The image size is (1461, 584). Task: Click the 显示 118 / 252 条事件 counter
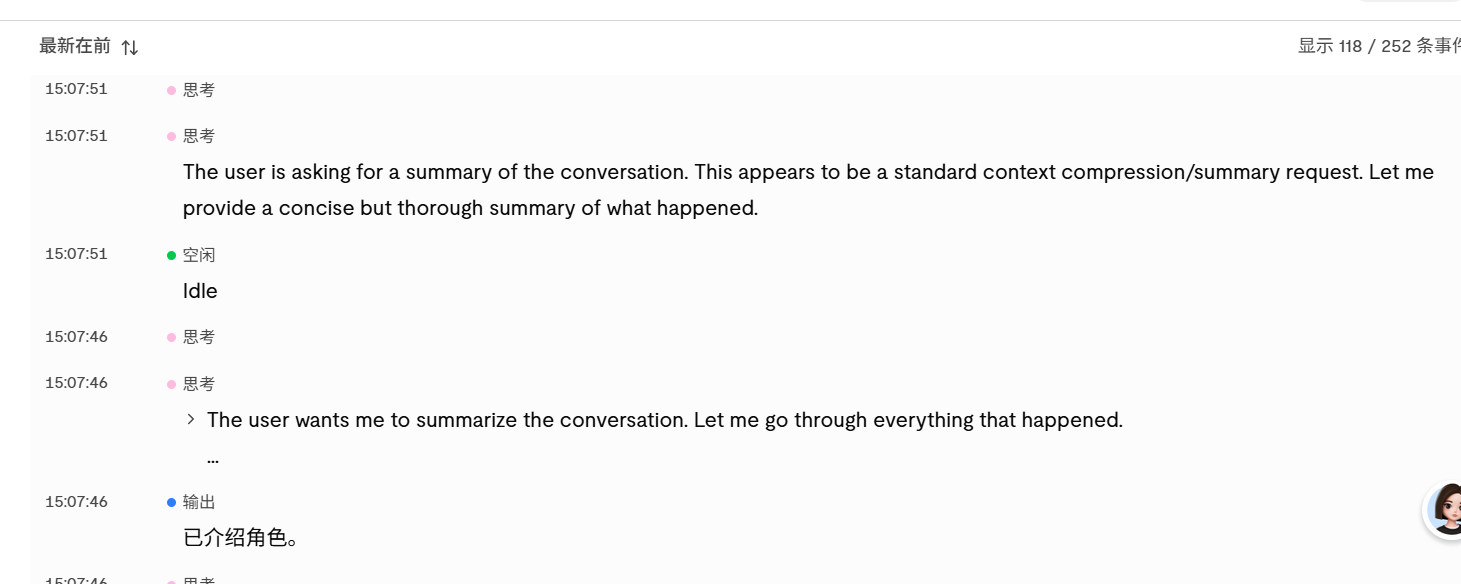(x=1379, y=46)
